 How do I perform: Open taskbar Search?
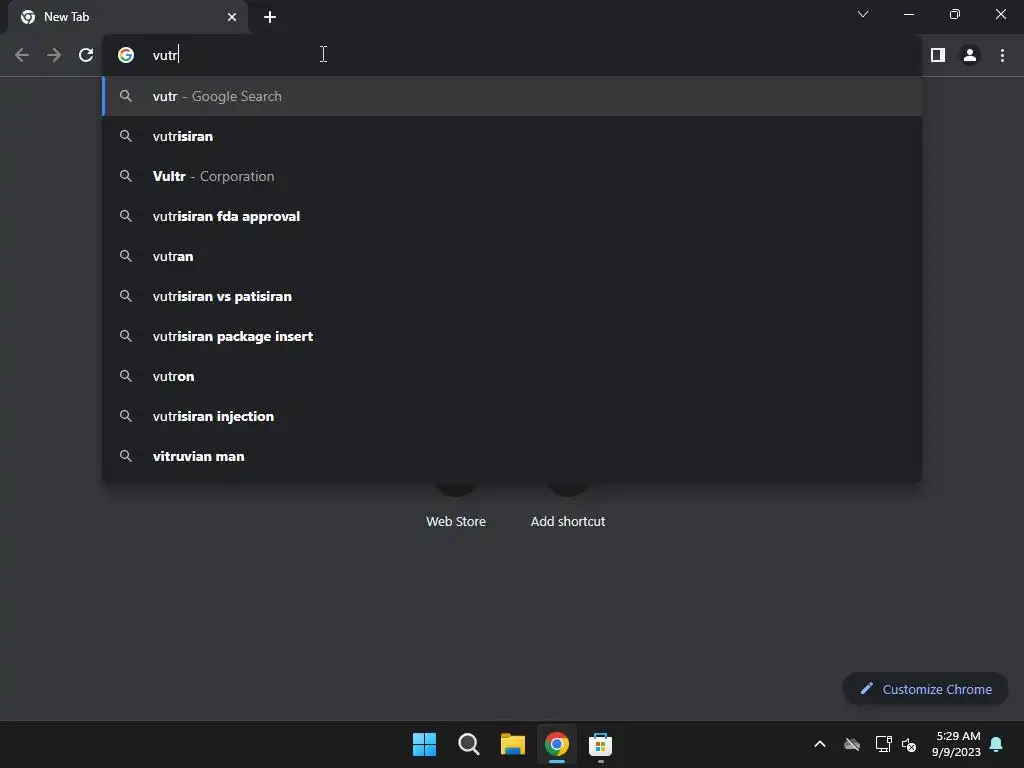coord(469,744)
